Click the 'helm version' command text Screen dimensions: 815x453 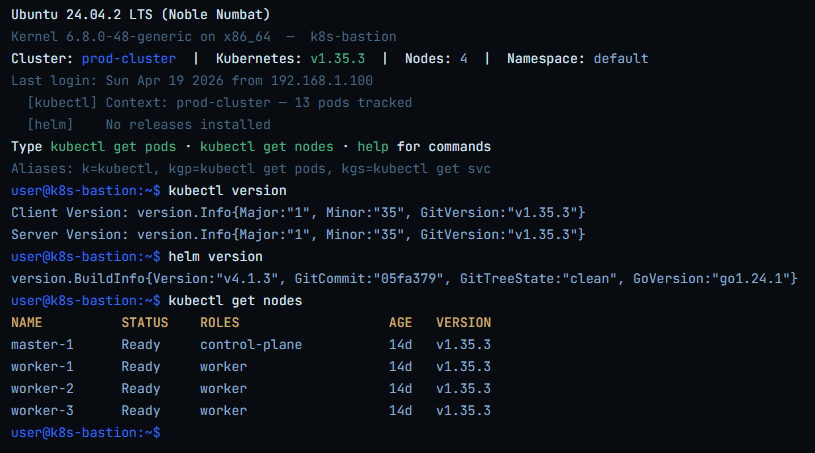coord(215,257)
